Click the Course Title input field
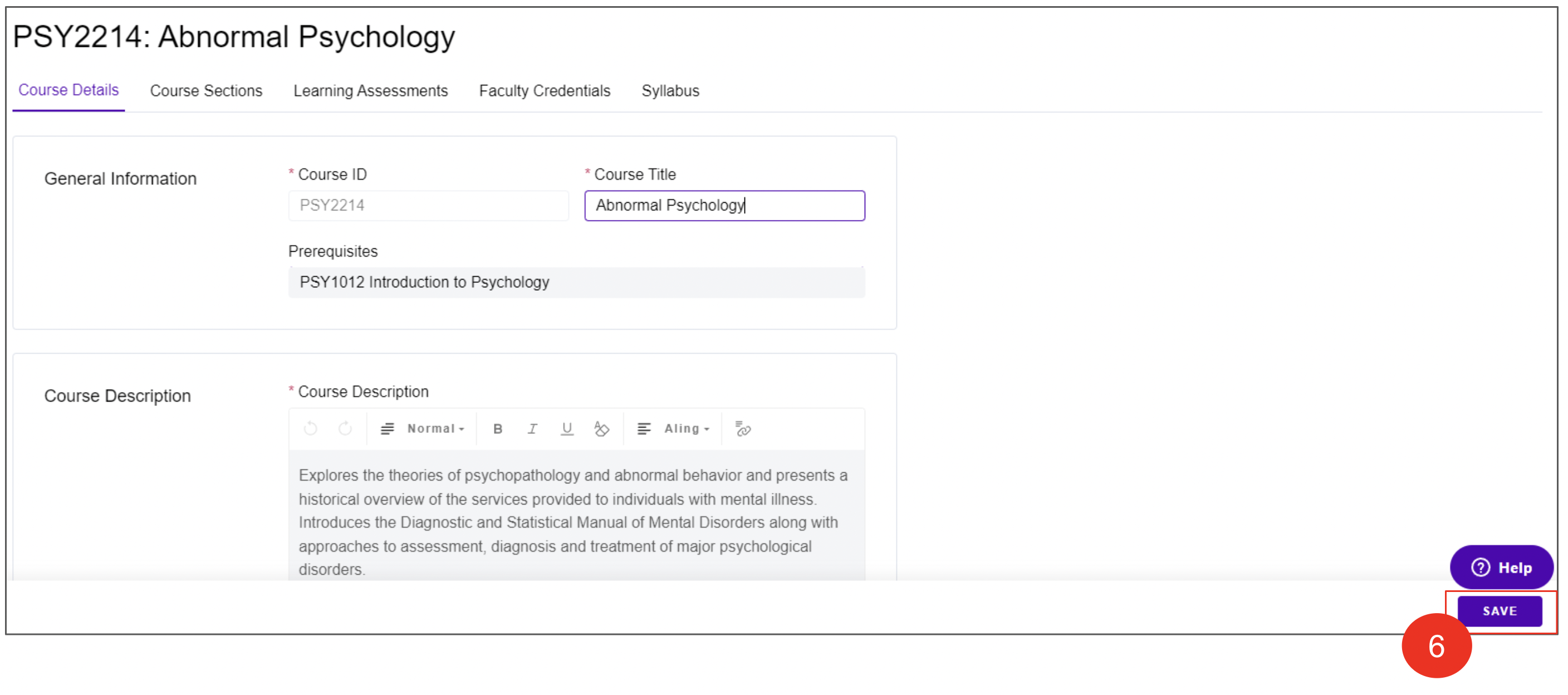This screenshot has width=1568, height=695. (724, 205)
